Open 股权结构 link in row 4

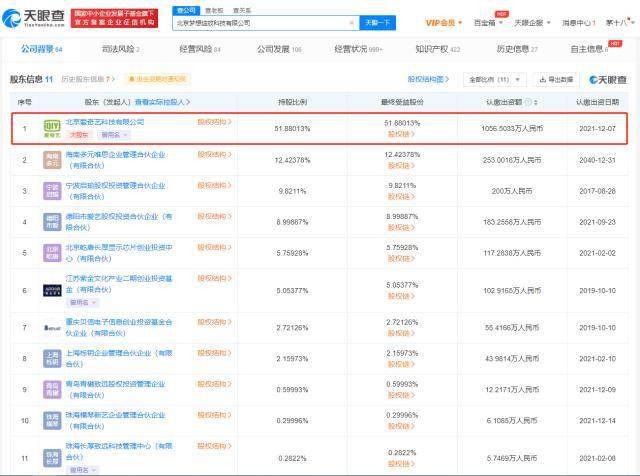click(x=214, y=216)
